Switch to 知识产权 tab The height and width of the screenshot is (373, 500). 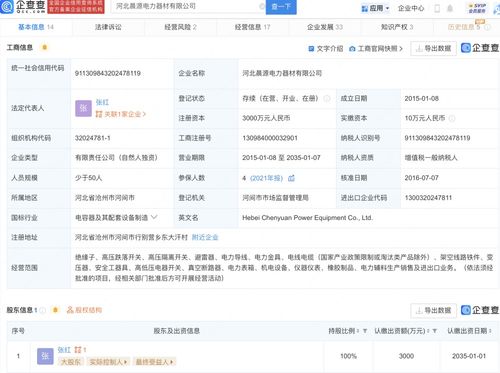(397, 27)
